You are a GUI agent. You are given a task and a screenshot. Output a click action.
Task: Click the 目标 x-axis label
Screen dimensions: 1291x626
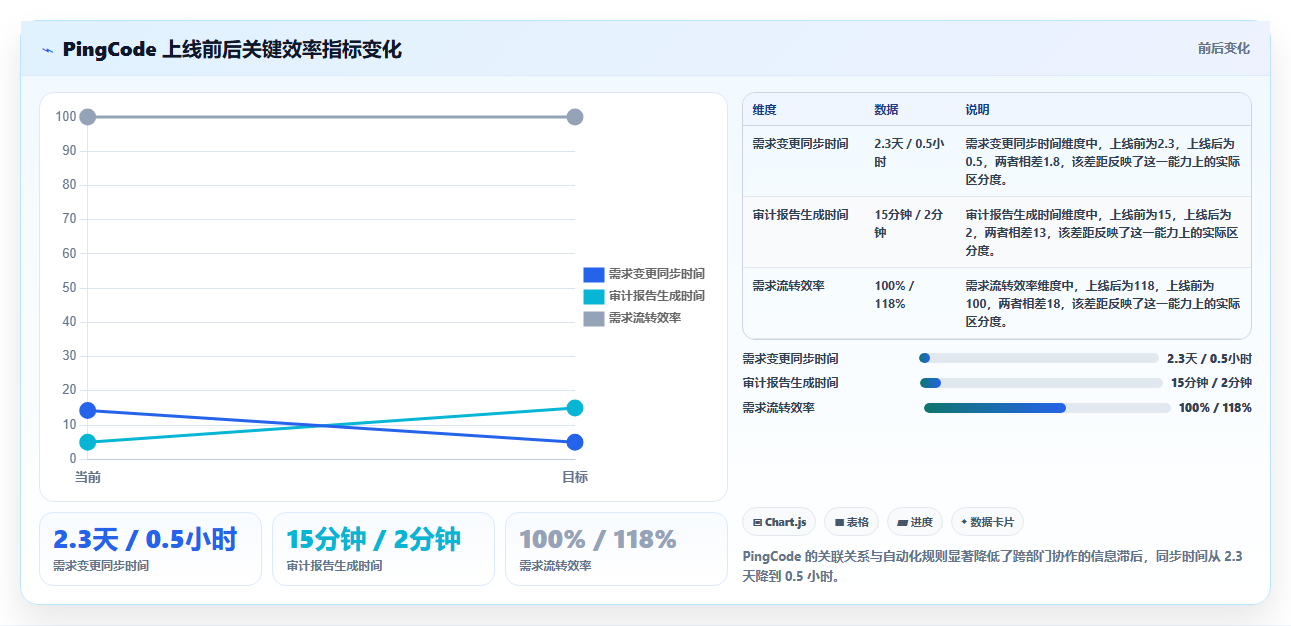point(575,477)
